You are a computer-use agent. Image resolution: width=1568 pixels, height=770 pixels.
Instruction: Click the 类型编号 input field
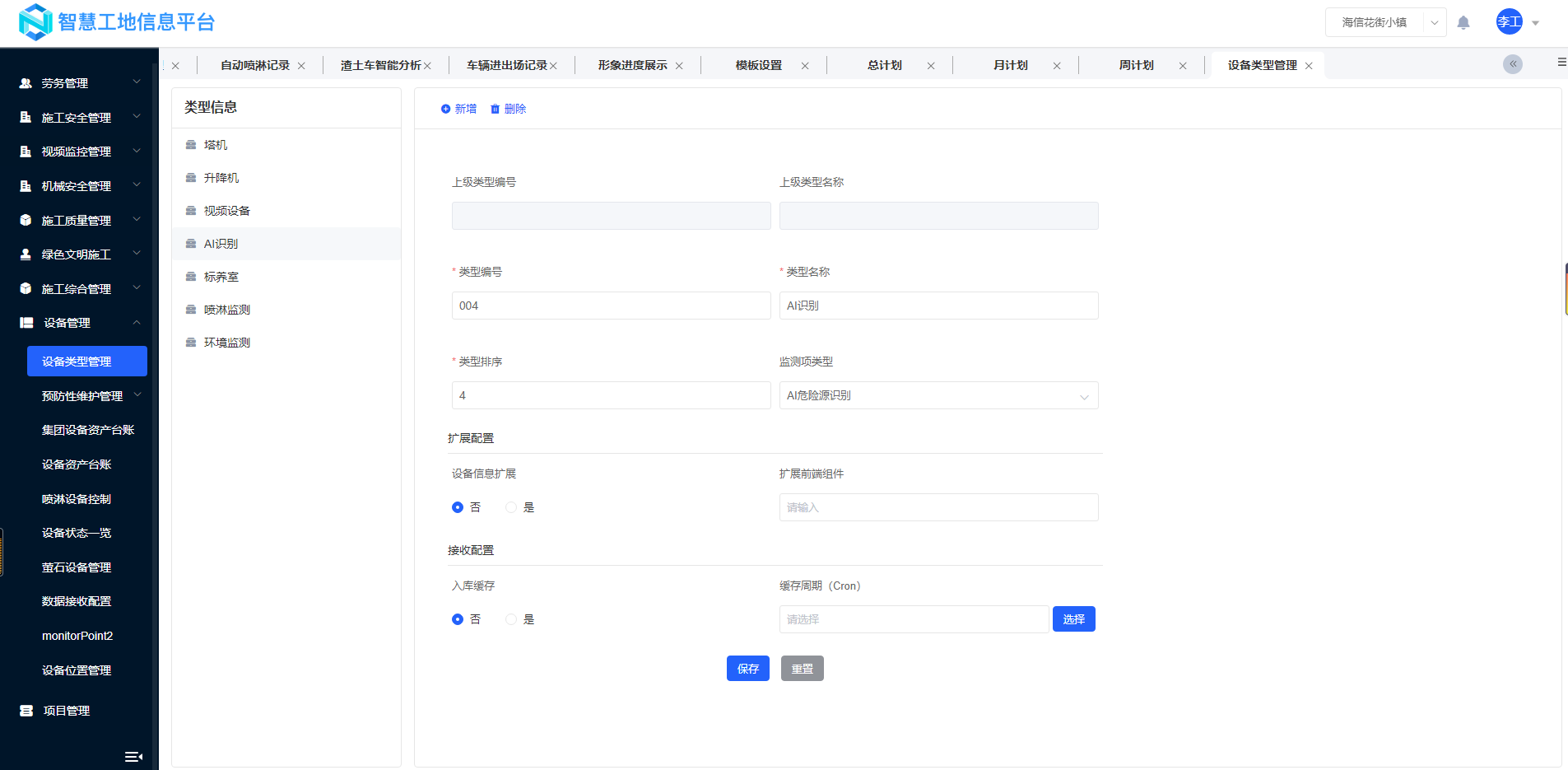coord(611,306)
